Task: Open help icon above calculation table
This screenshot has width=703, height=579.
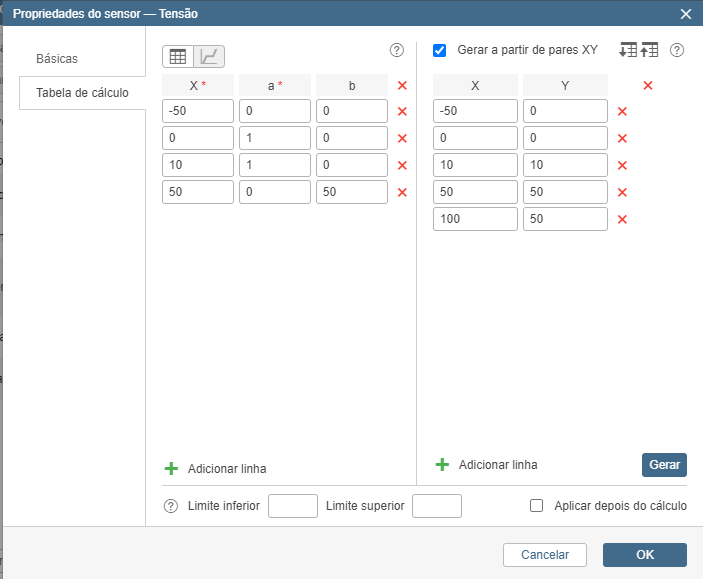Action: point(397,50)
